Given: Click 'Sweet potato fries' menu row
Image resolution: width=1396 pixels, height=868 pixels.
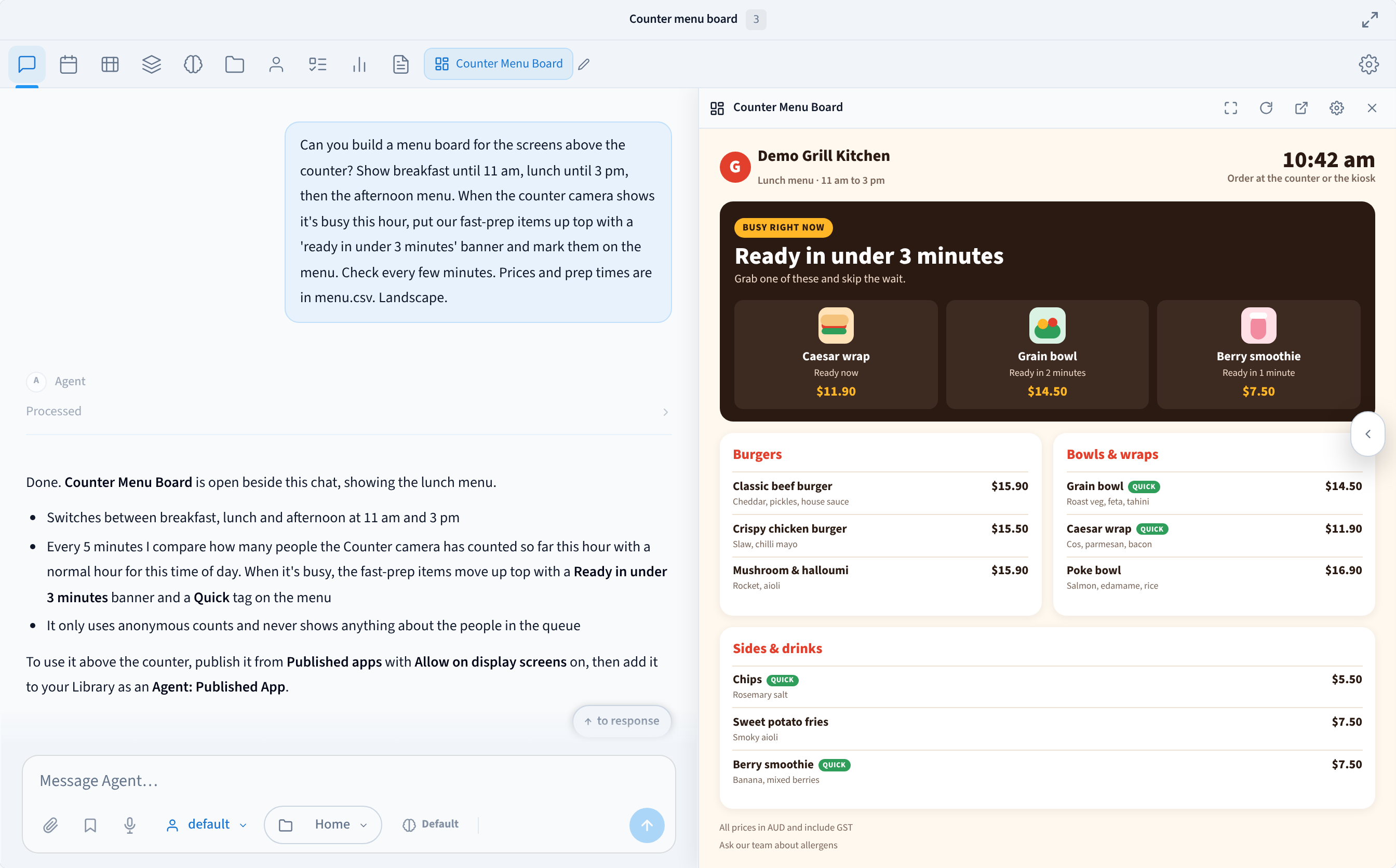Looking at the screenshot, I should point(1047,728).
